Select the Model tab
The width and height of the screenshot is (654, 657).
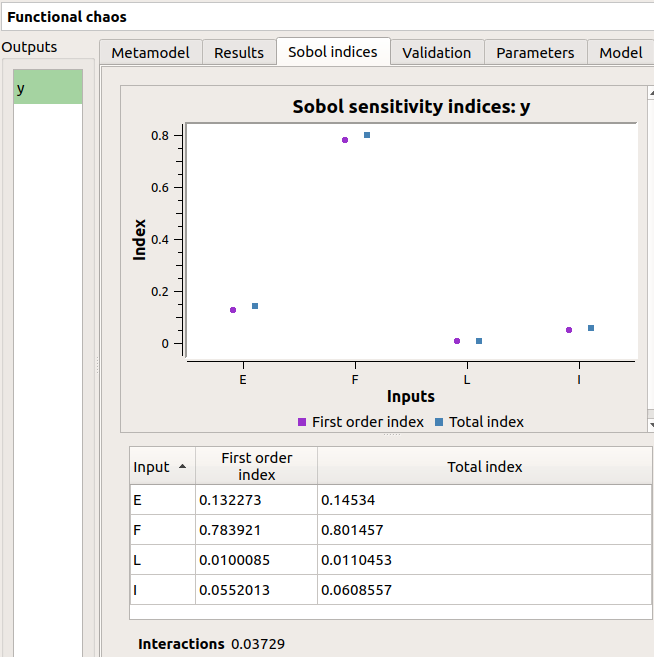tap(620, 53)
